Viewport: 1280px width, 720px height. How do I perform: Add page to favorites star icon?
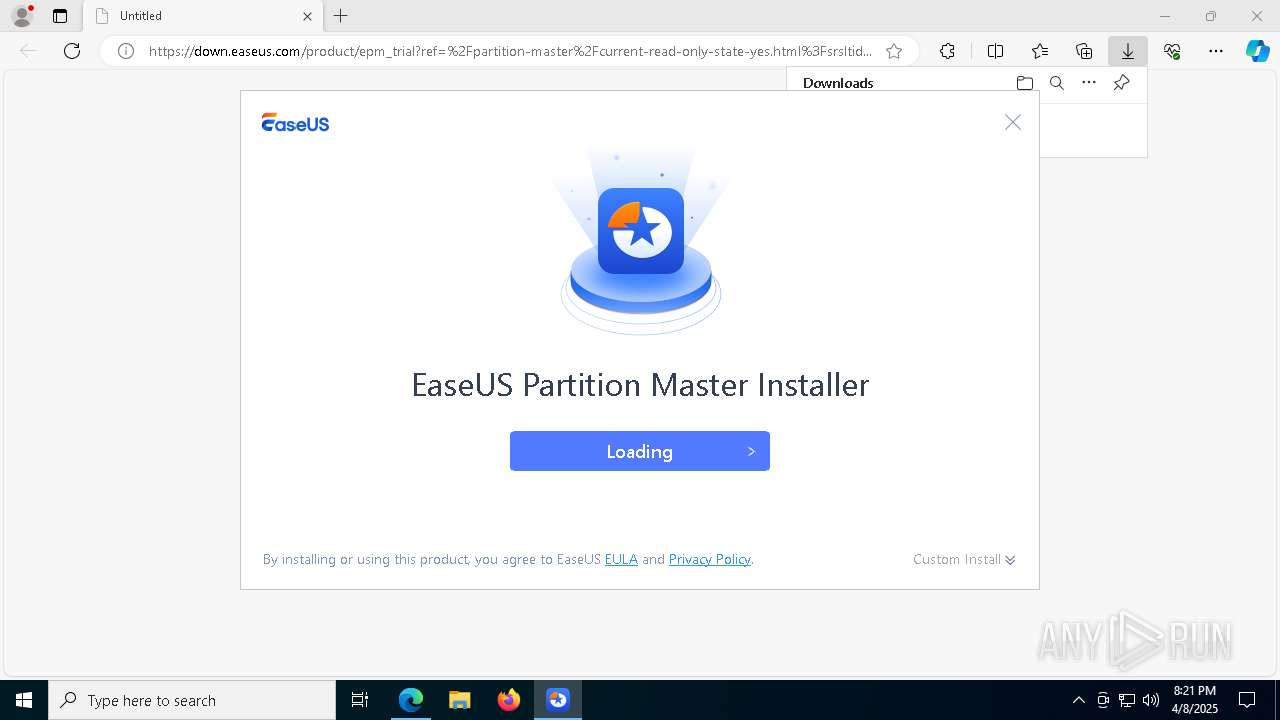click(894, 51)
